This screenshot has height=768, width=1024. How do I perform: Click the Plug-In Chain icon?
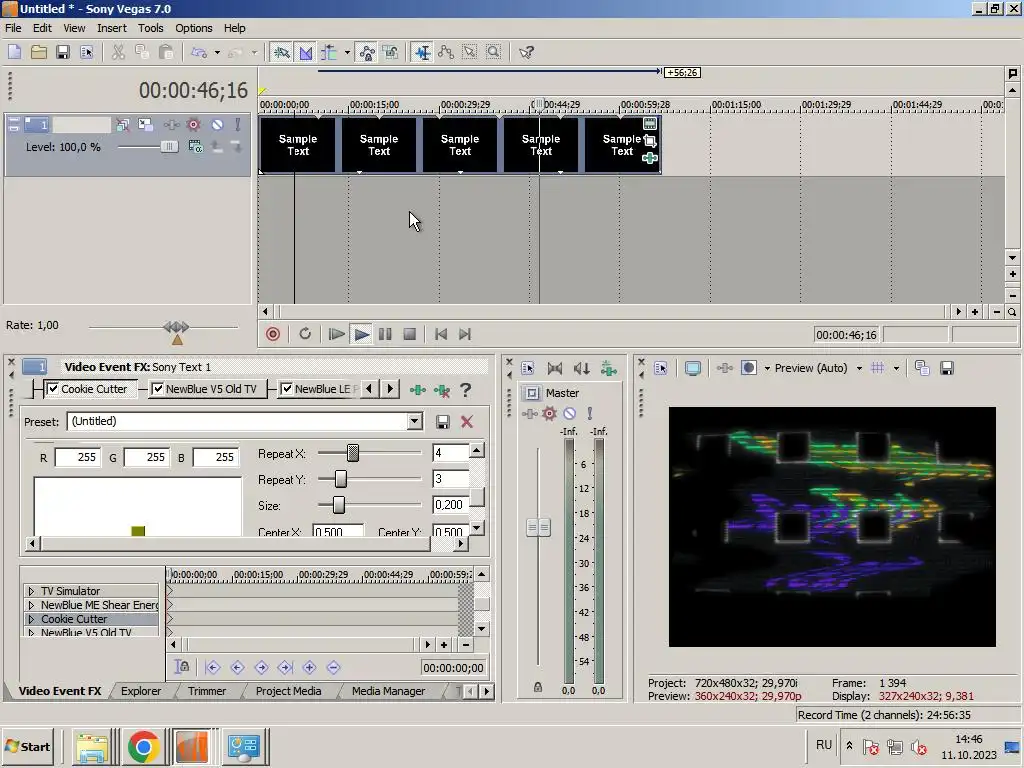tap(417, 390)
